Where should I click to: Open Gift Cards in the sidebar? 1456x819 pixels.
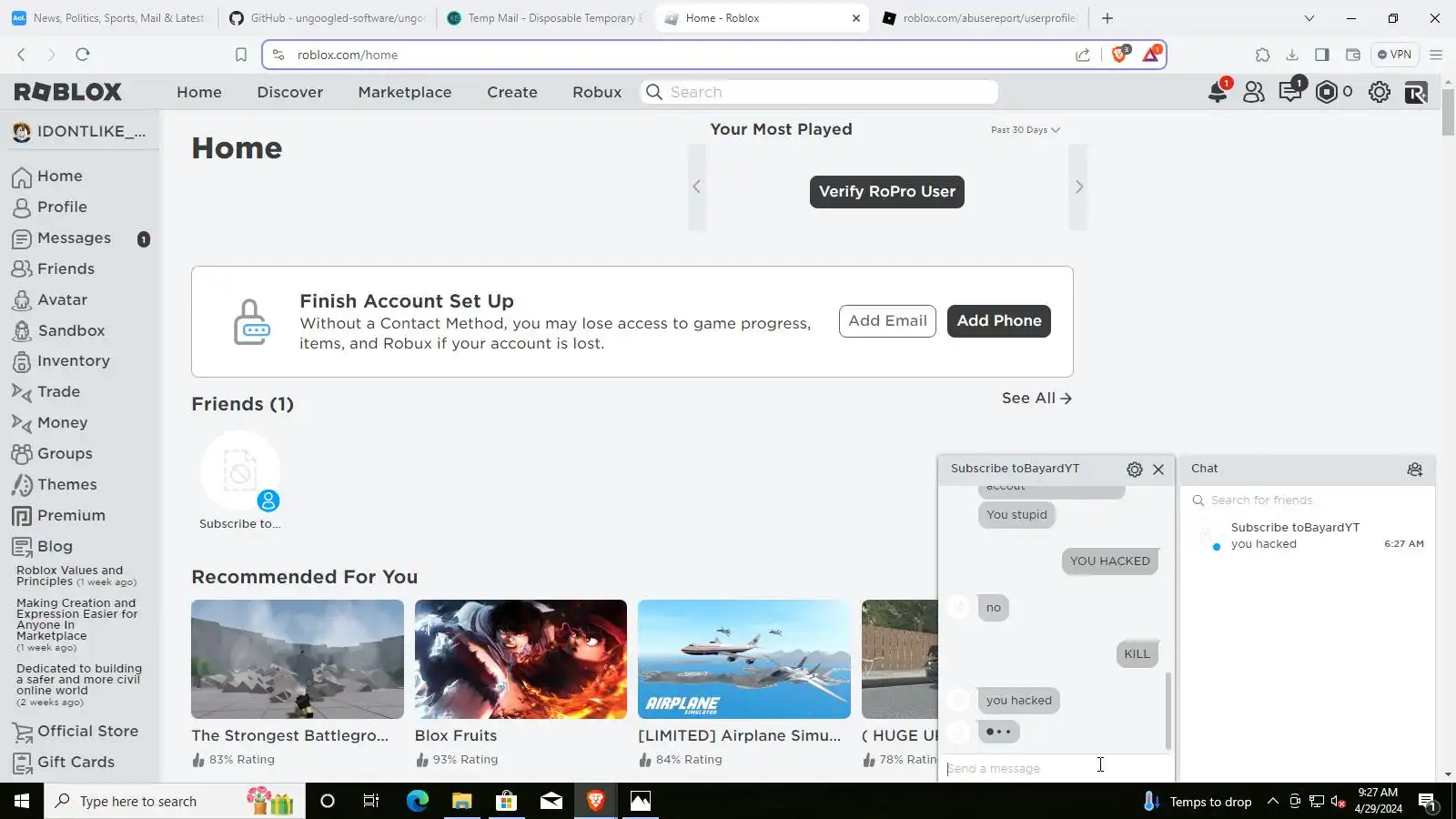(76, 763)
